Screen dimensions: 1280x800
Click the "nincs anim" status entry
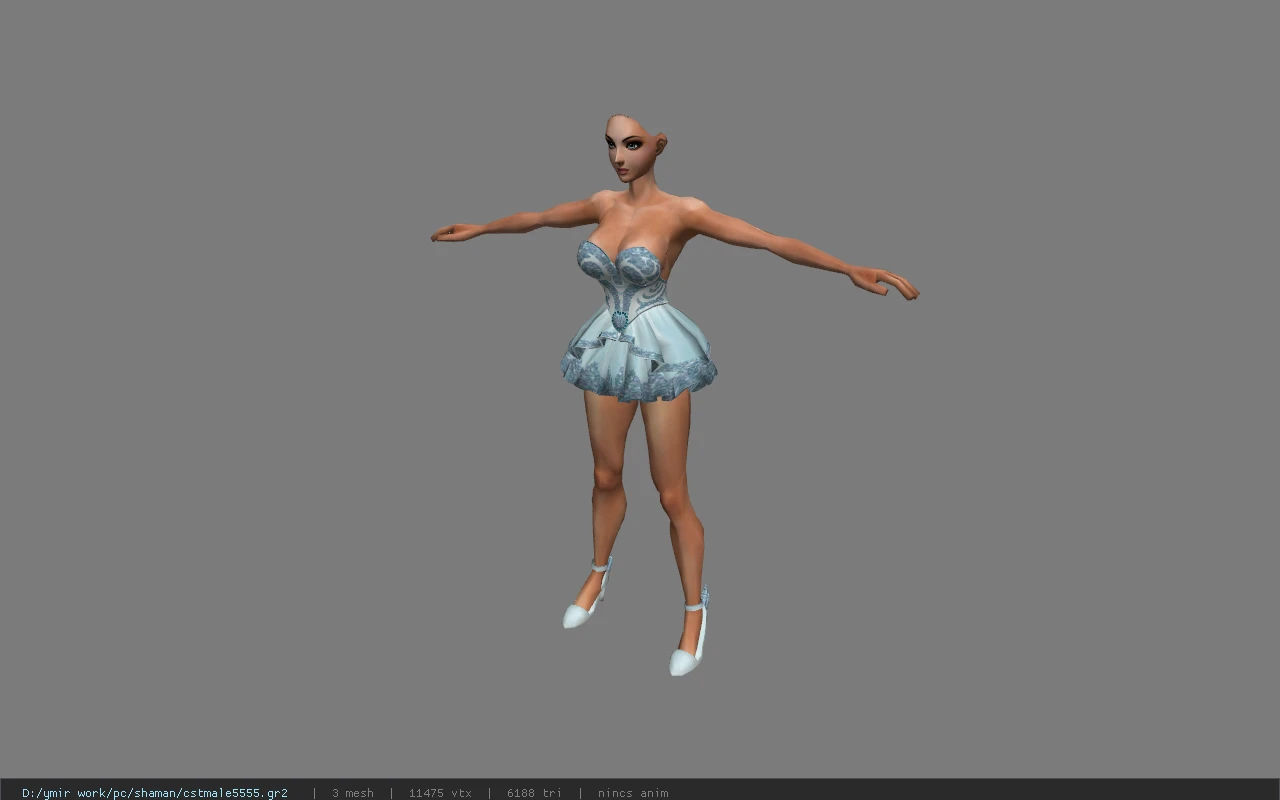[x=633, y=793]
